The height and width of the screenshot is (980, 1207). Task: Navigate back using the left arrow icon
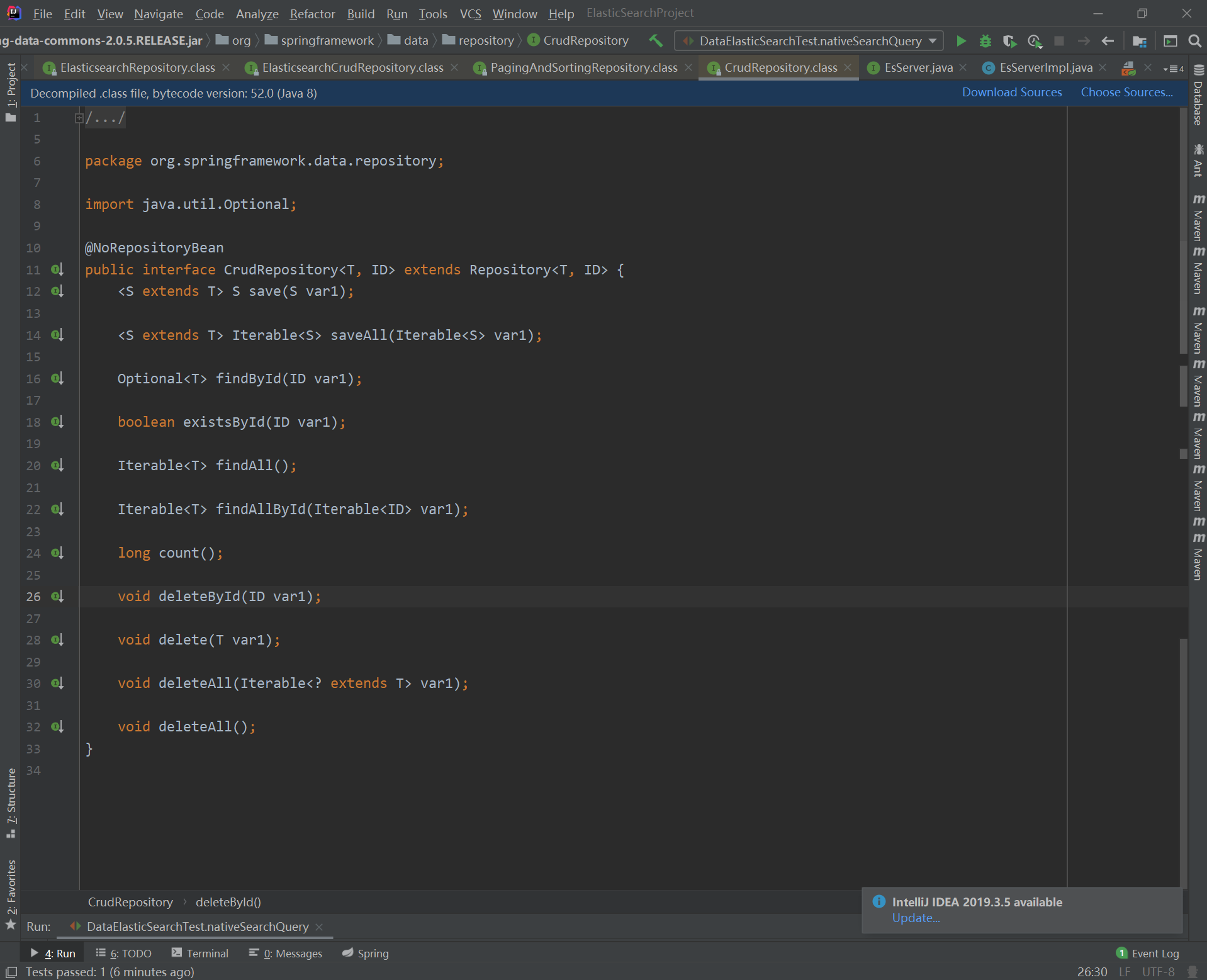(1108, 40)
